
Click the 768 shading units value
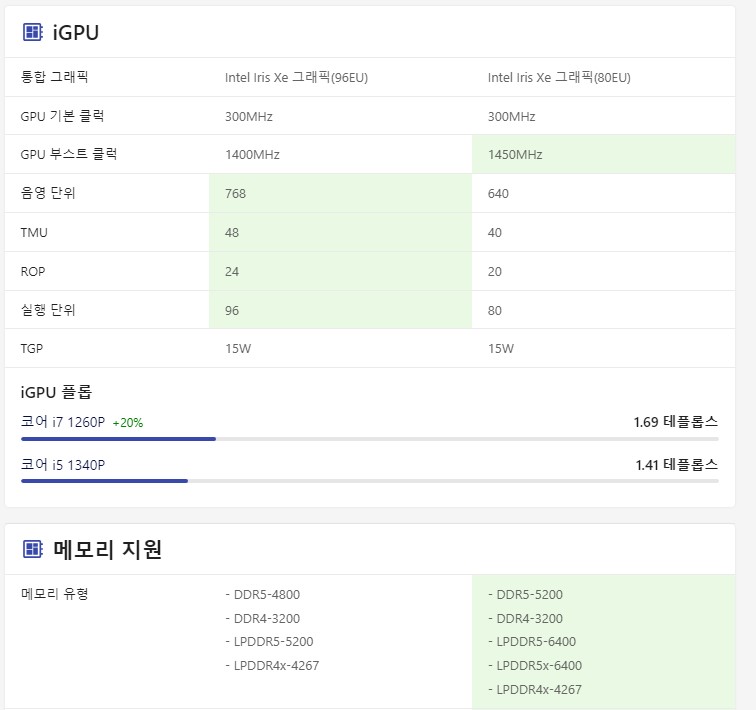pos(235,194)
